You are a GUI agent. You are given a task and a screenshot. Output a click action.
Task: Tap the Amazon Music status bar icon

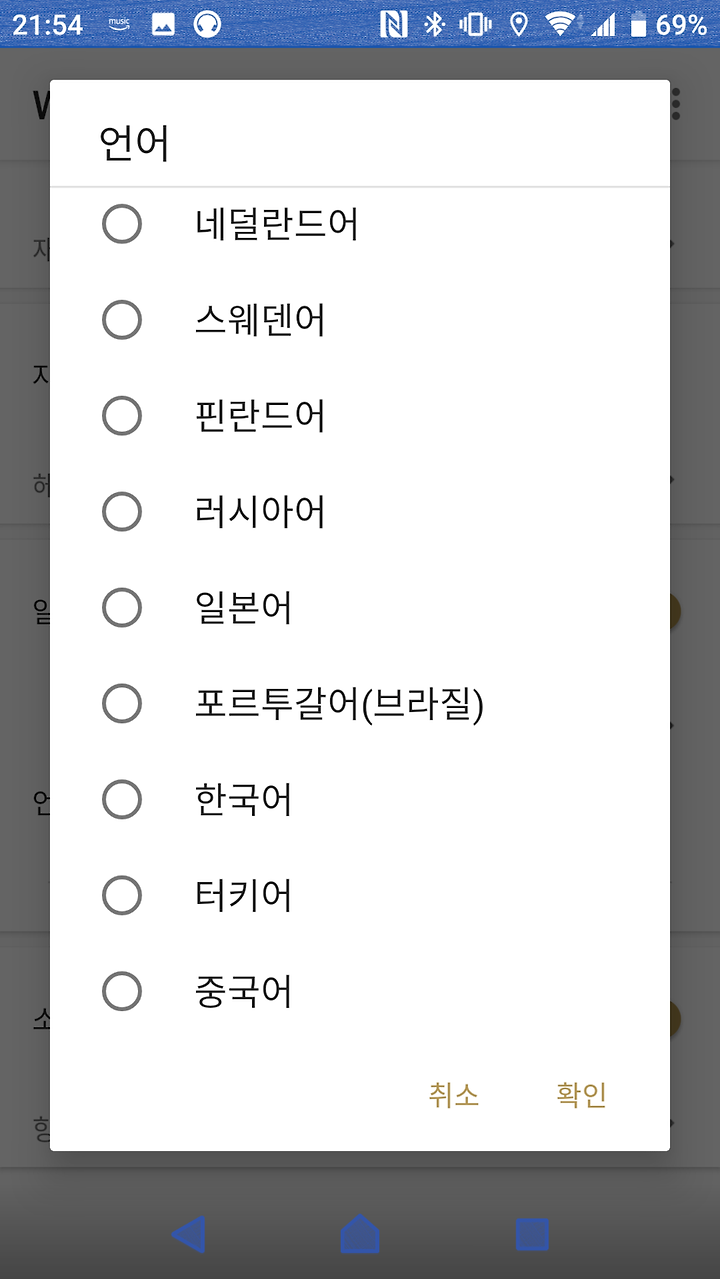click(x=119, y=23)
